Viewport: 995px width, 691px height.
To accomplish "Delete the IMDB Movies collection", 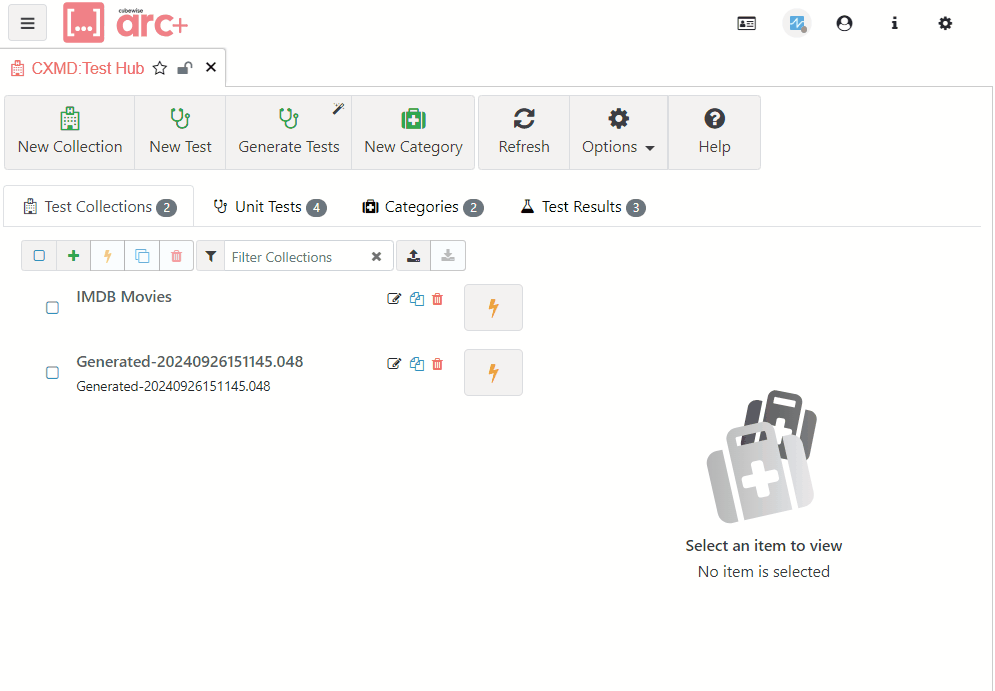I will pyautogui.click(x=437, y=299).
